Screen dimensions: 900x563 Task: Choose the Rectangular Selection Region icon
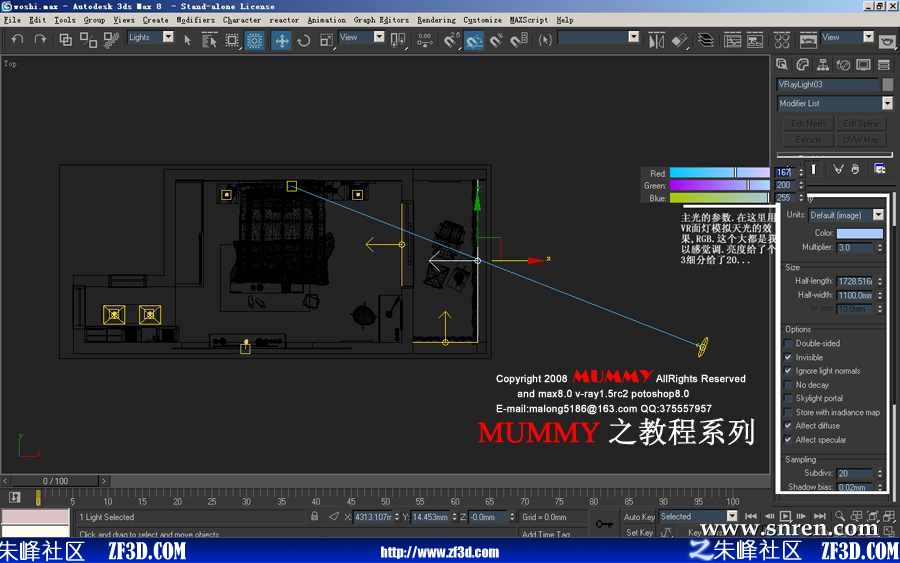pos(232,40)
